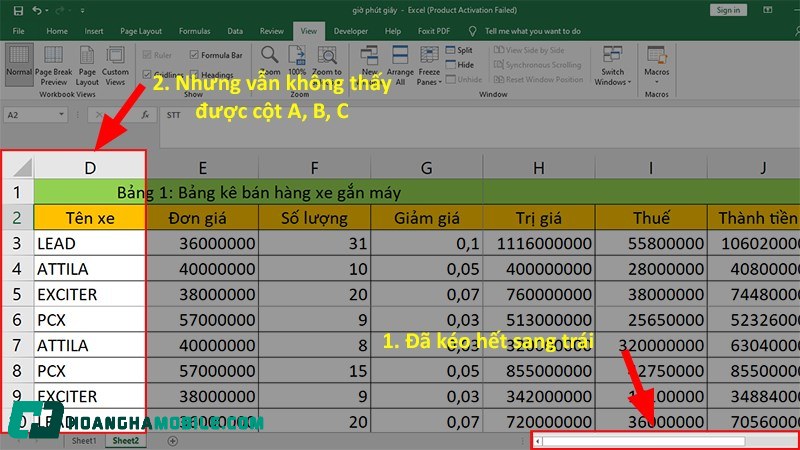Open the Help tab
Image resolution: width=800 pixels, height=450 pixels.
pos(392,31)
